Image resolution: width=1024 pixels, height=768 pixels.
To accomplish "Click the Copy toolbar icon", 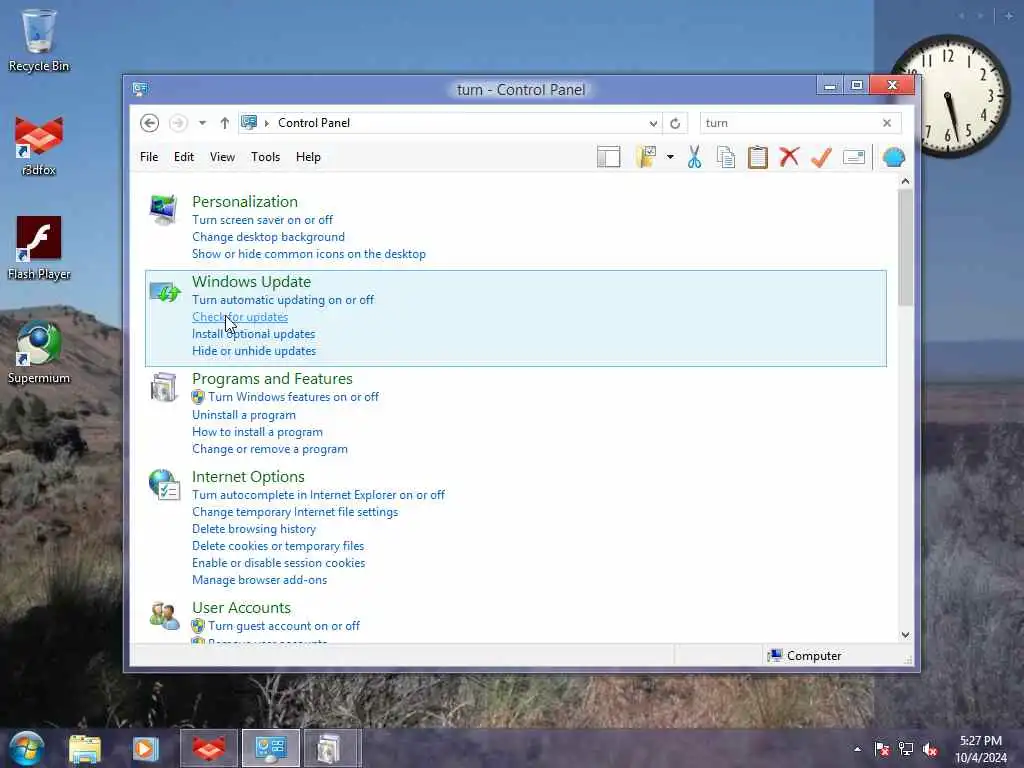I will pyautogui.click(x=726, y=157).
